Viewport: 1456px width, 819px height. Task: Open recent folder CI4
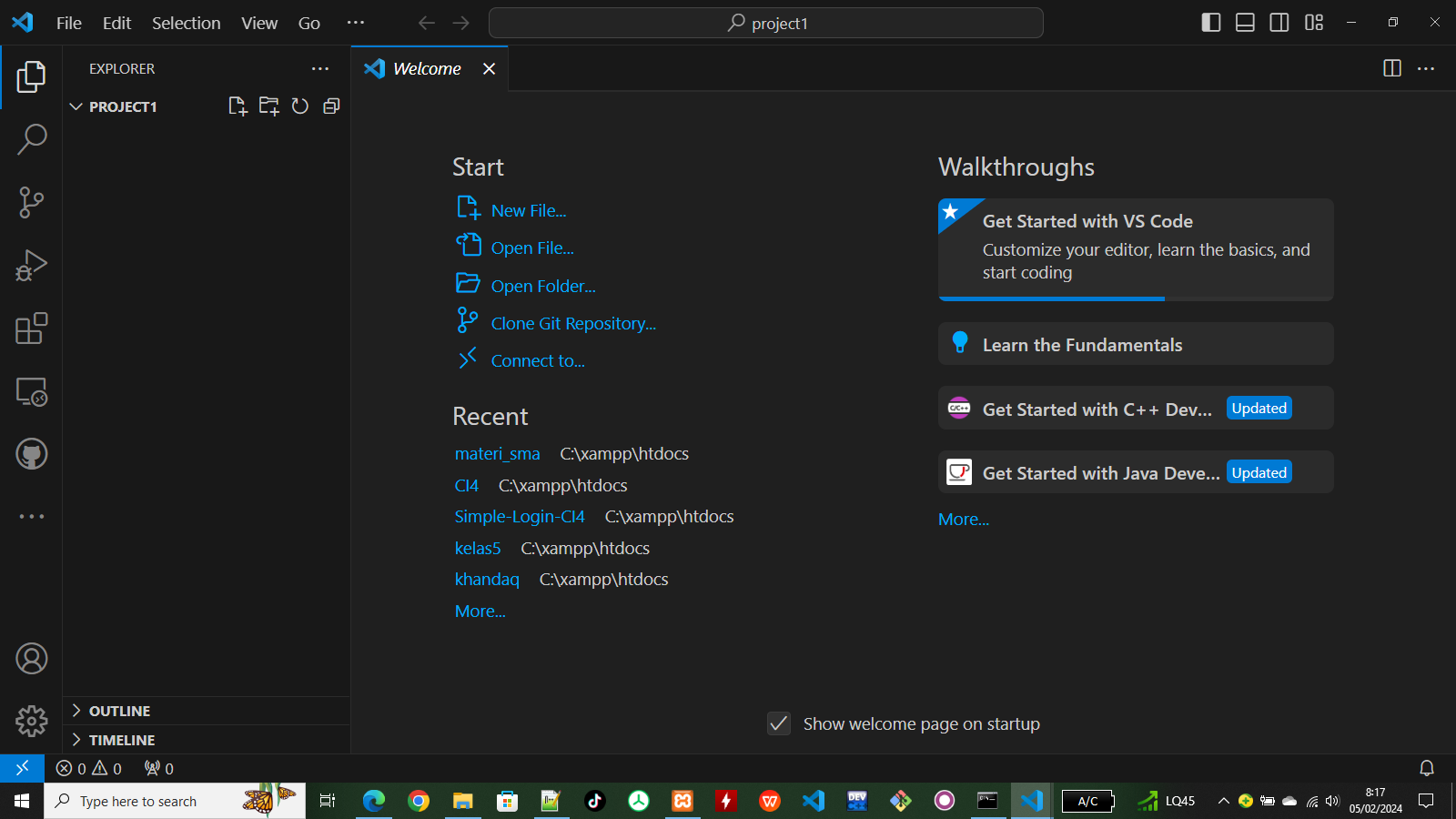tap(467, 485)
